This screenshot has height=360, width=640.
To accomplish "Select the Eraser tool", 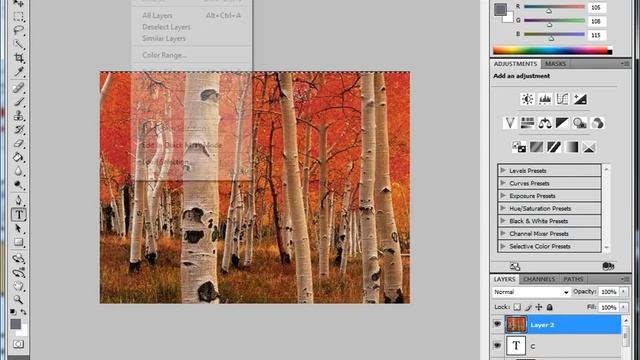I will (x=18, y=144).
